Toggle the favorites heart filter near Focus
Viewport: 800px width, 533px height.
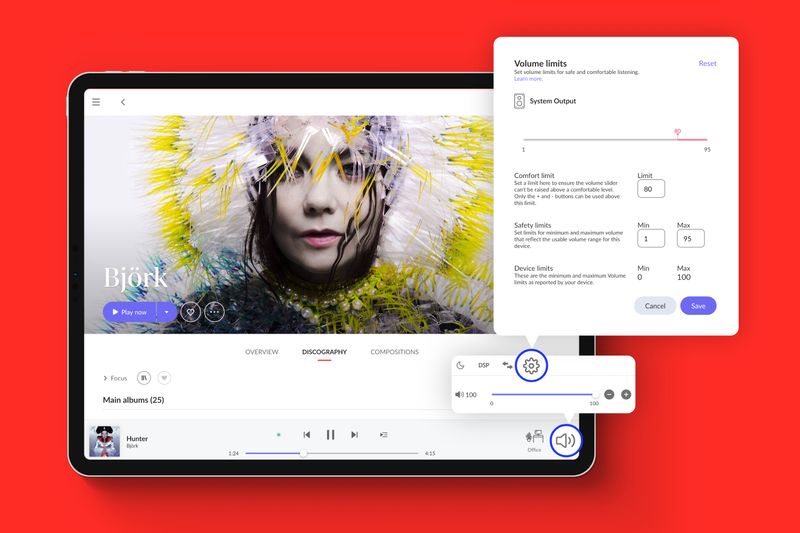click(x=164, y=378)
